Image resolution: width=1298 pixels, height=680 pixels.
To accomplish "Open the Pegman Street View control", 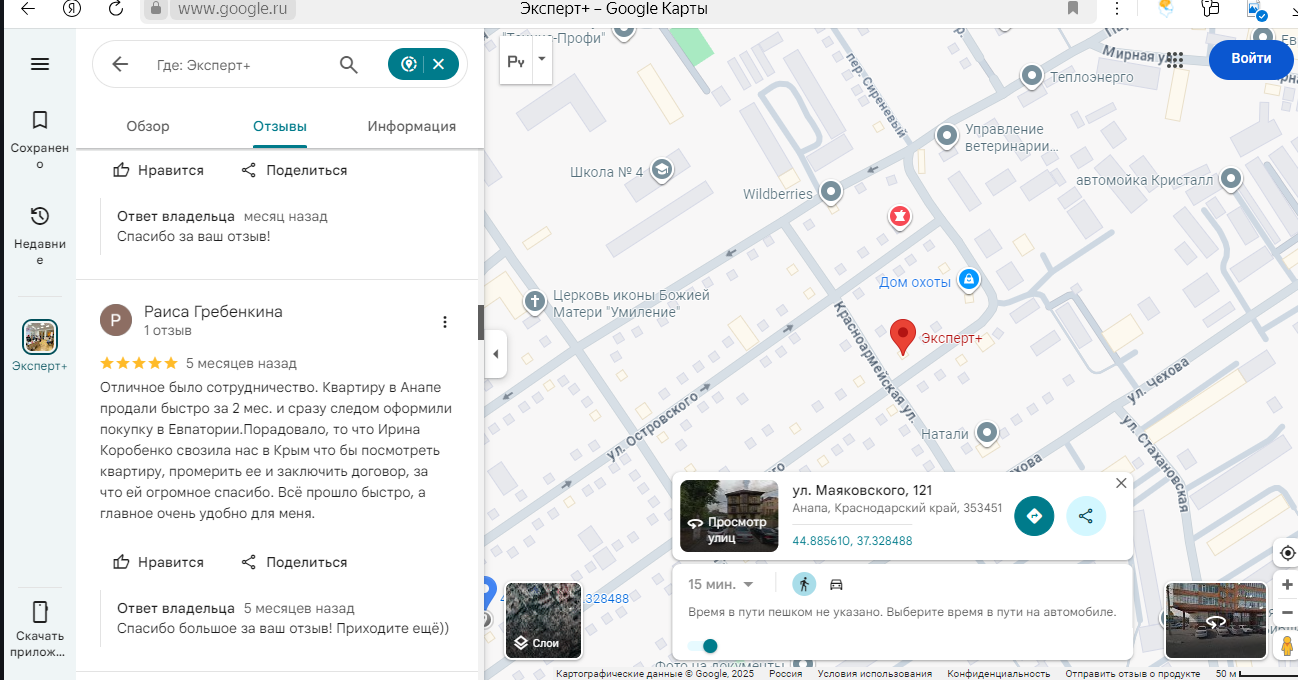I will coord(1287,645).
